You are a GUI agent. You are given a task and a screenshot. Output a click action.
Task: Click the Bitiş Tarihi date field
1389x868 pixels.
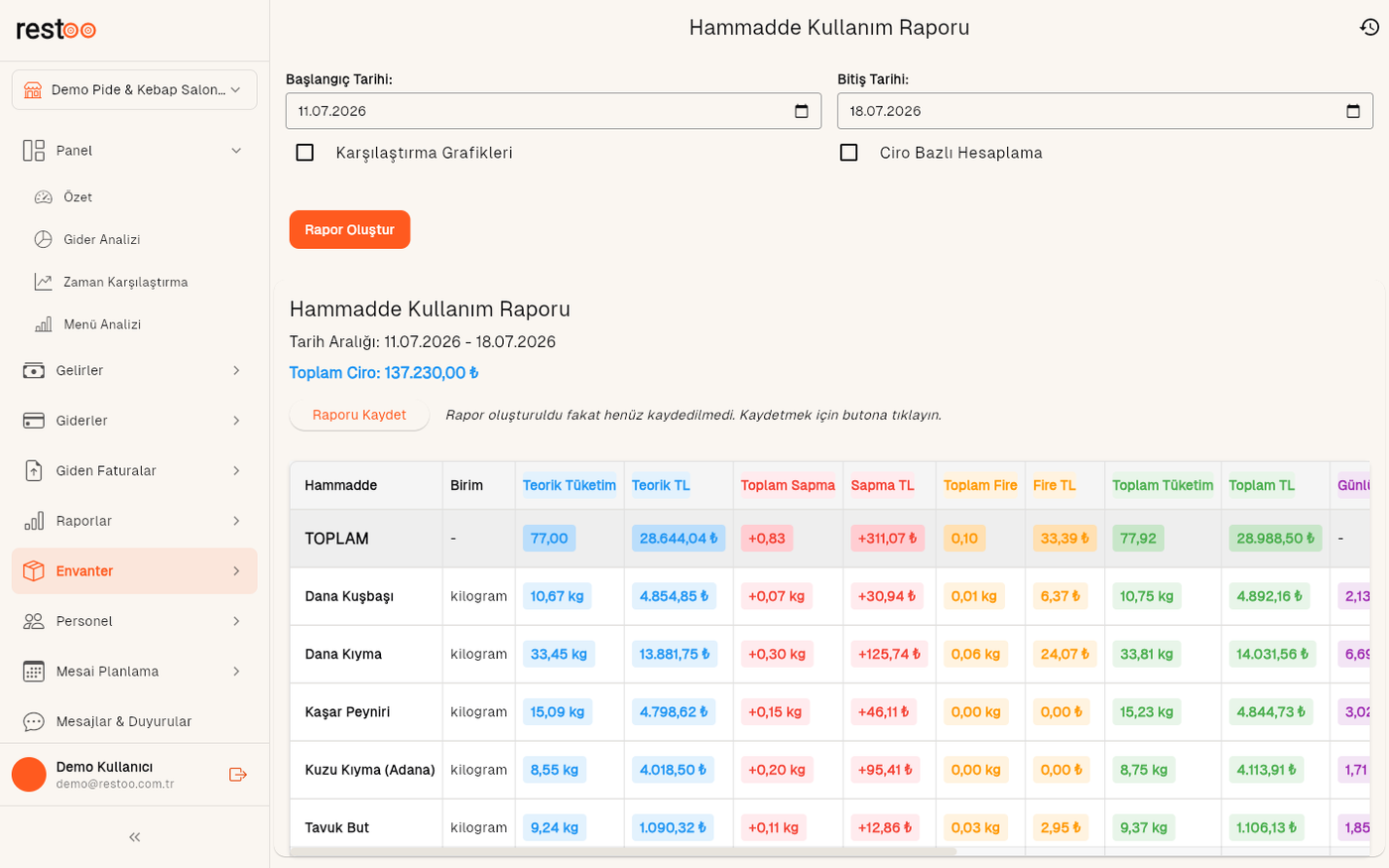(1105, 111)
